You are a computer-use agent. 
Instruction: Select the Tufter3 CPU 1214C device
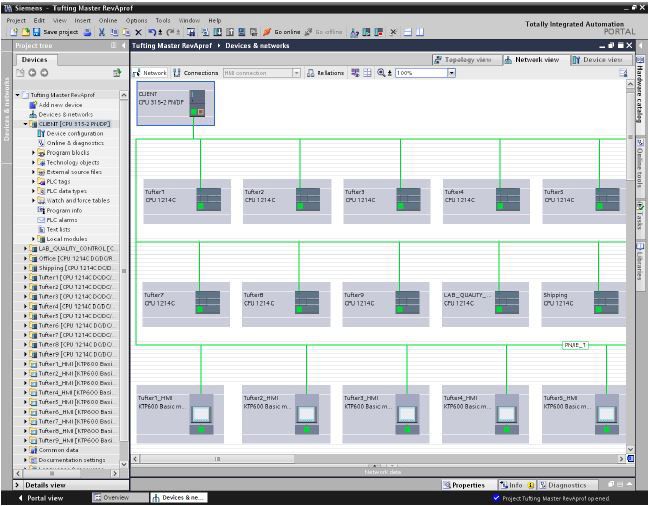coord(387,201)
